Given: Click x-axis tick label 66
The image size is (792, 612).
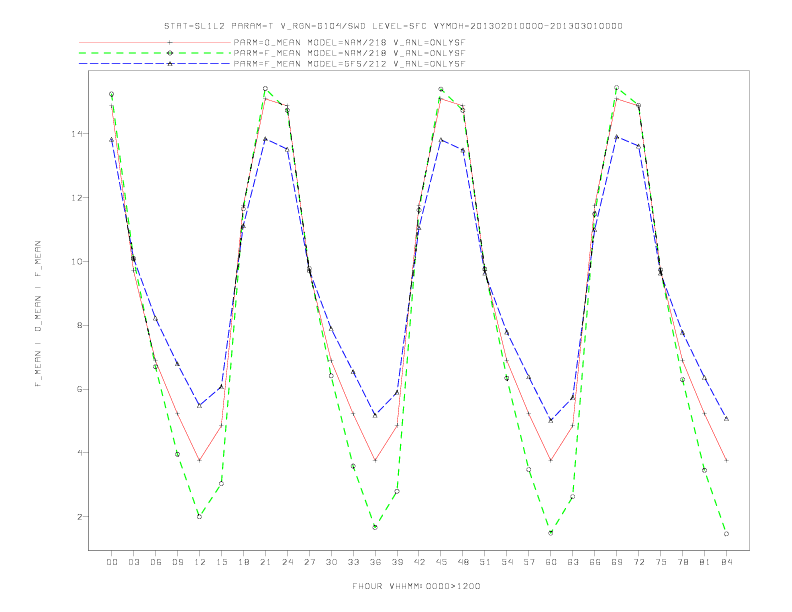Looking at the screenshot, I should [x=595, y=562].
